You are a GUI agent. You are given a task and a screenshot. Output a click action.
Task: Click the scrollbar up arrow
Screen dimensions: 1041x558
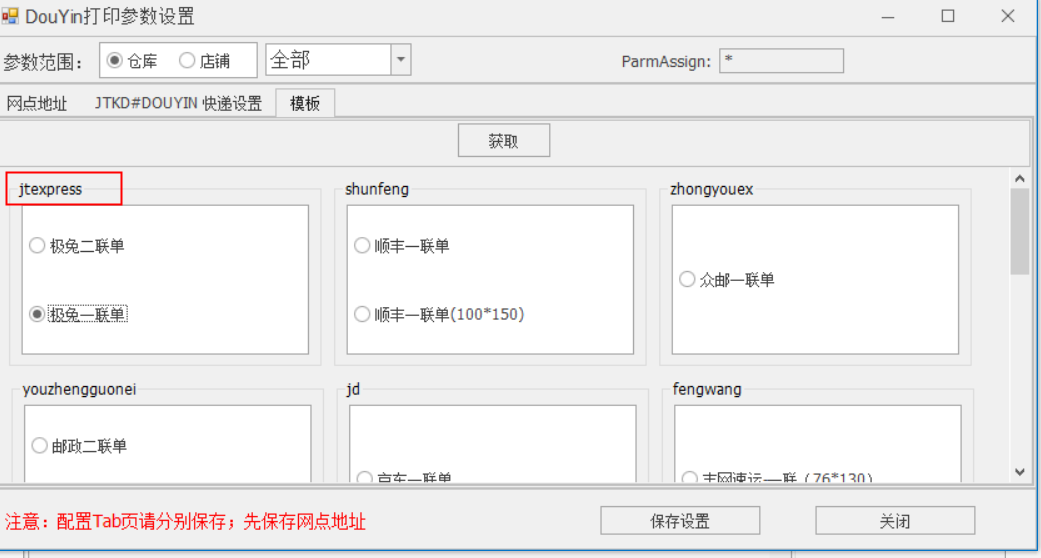point(1020,178)
